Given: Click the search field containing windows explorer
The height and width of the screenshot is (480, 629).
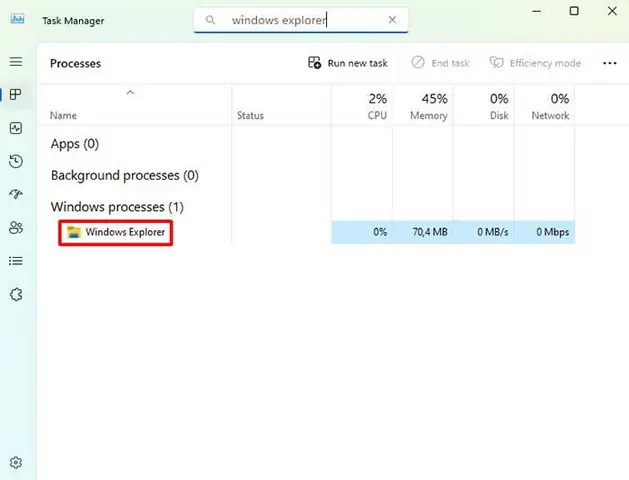Looking at the screenshot, I should click(x=301, y=20).
